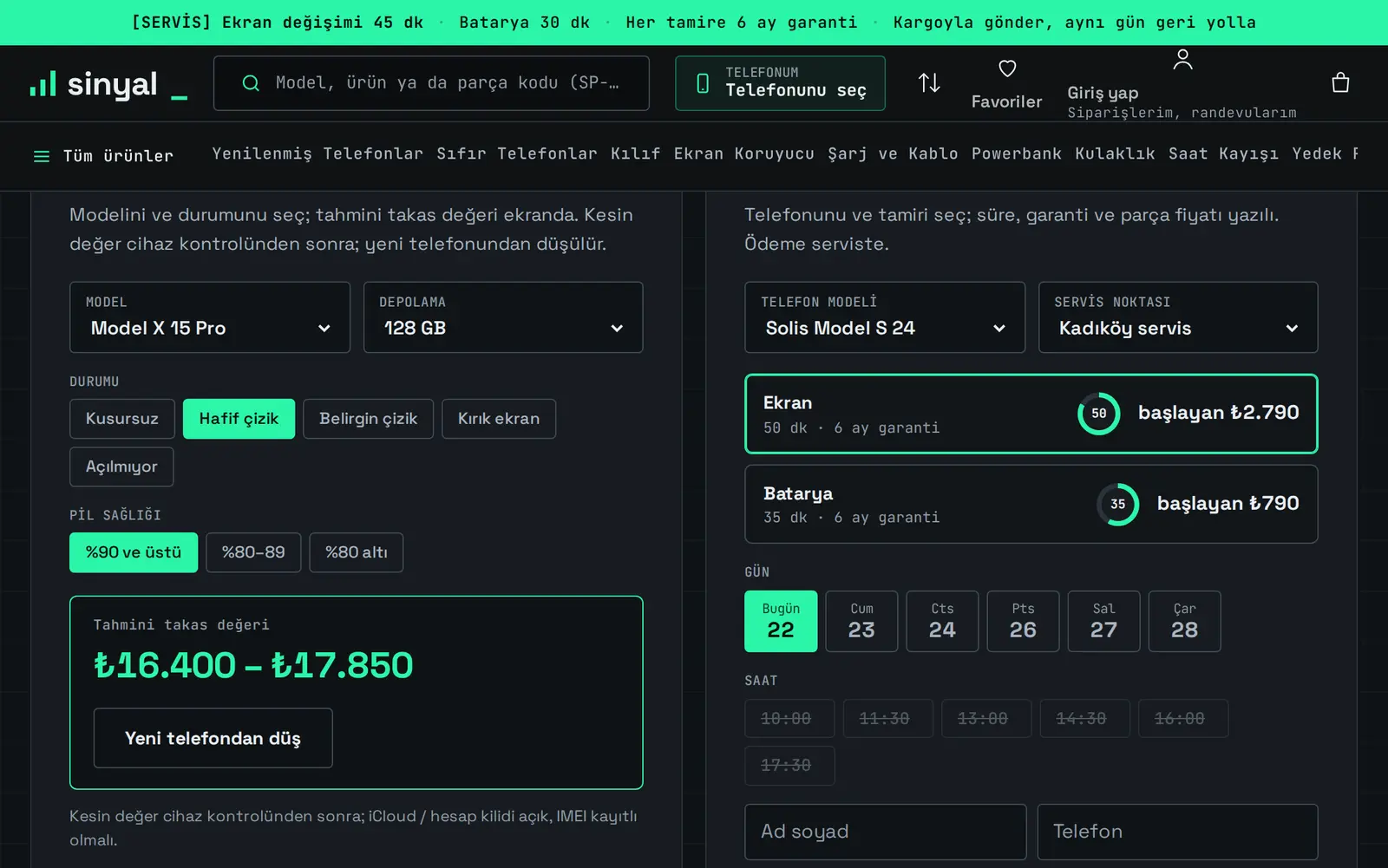Open Kulaklık category
The height and width of the screenshot is (868, 1388).
point(1115,153)
